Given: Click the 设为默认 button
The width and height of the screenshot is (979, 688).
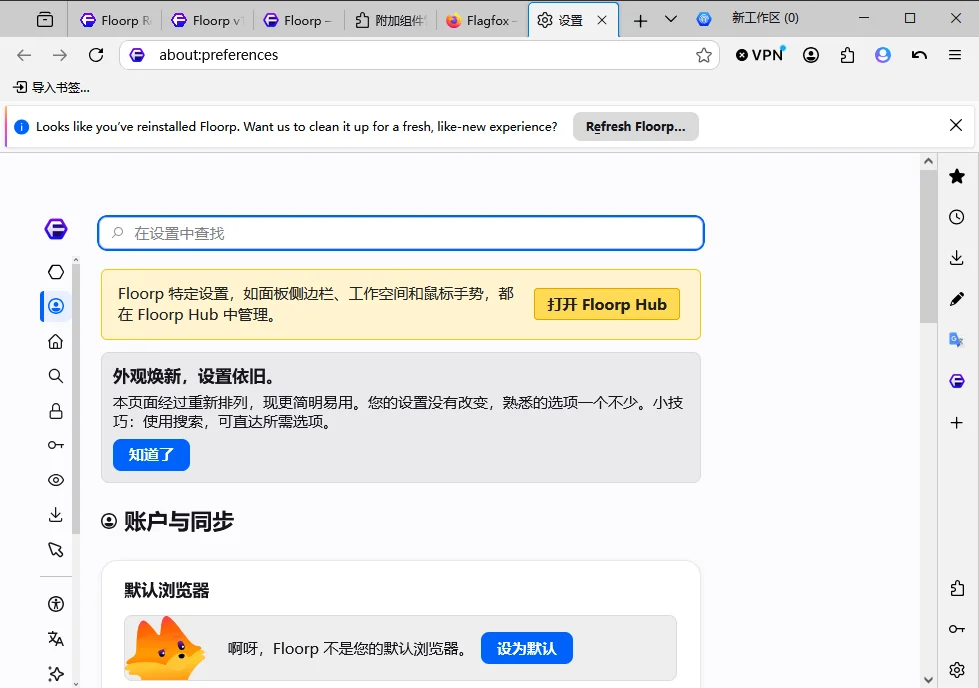Looking at the screenshot, I should pyautogui.click(x=526, y=649).
